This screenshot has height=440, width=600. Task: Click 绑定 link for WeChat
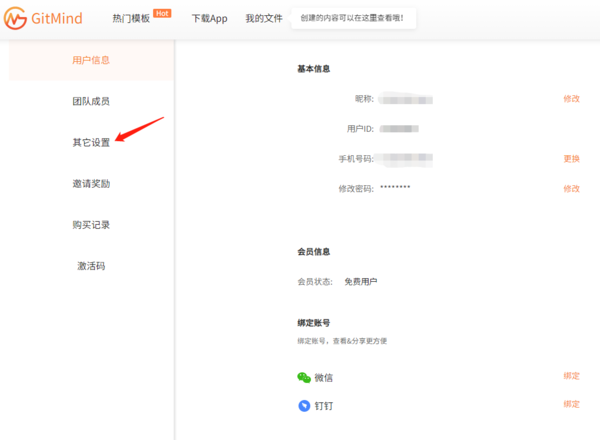pyautogui.click(x=571, y=376)
